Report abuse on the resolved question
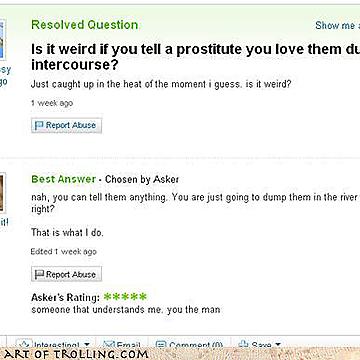 point(66,126)
